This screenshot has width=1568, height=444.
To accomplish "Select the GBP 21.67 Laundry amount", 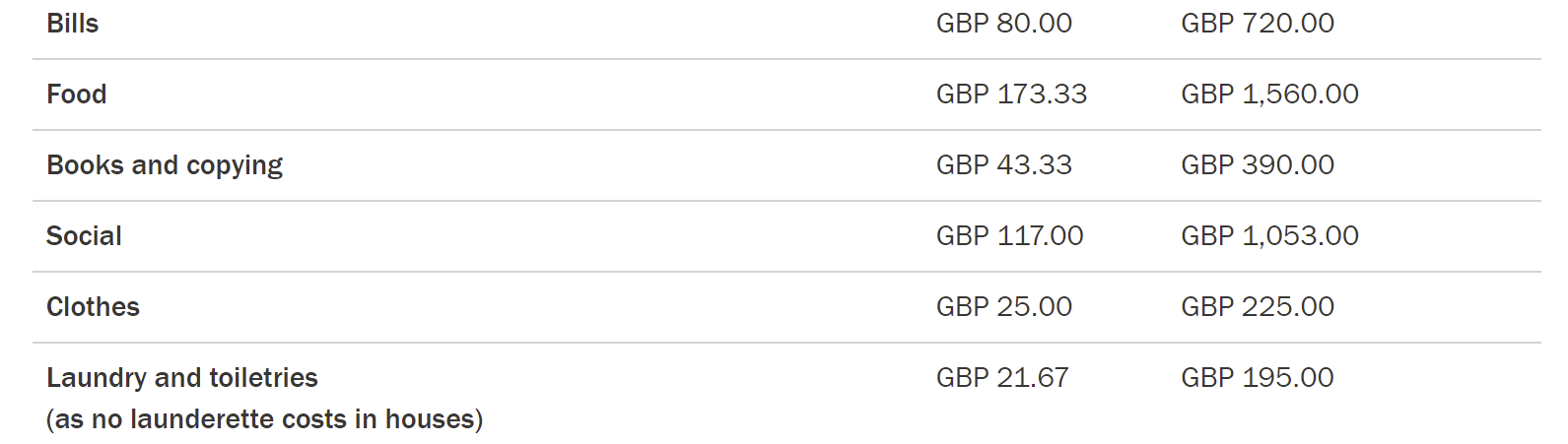I will [1002, 378].
